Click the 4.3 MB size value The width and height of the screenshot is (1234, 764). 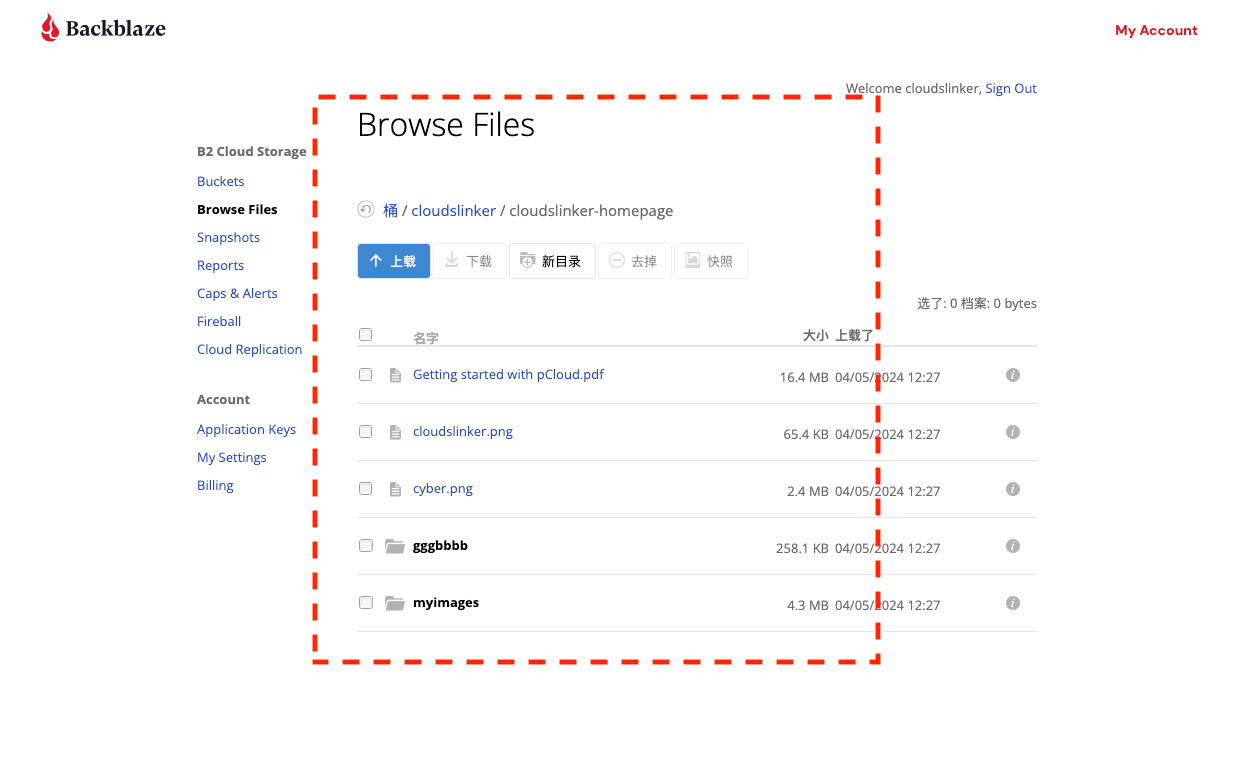(808, 605)
